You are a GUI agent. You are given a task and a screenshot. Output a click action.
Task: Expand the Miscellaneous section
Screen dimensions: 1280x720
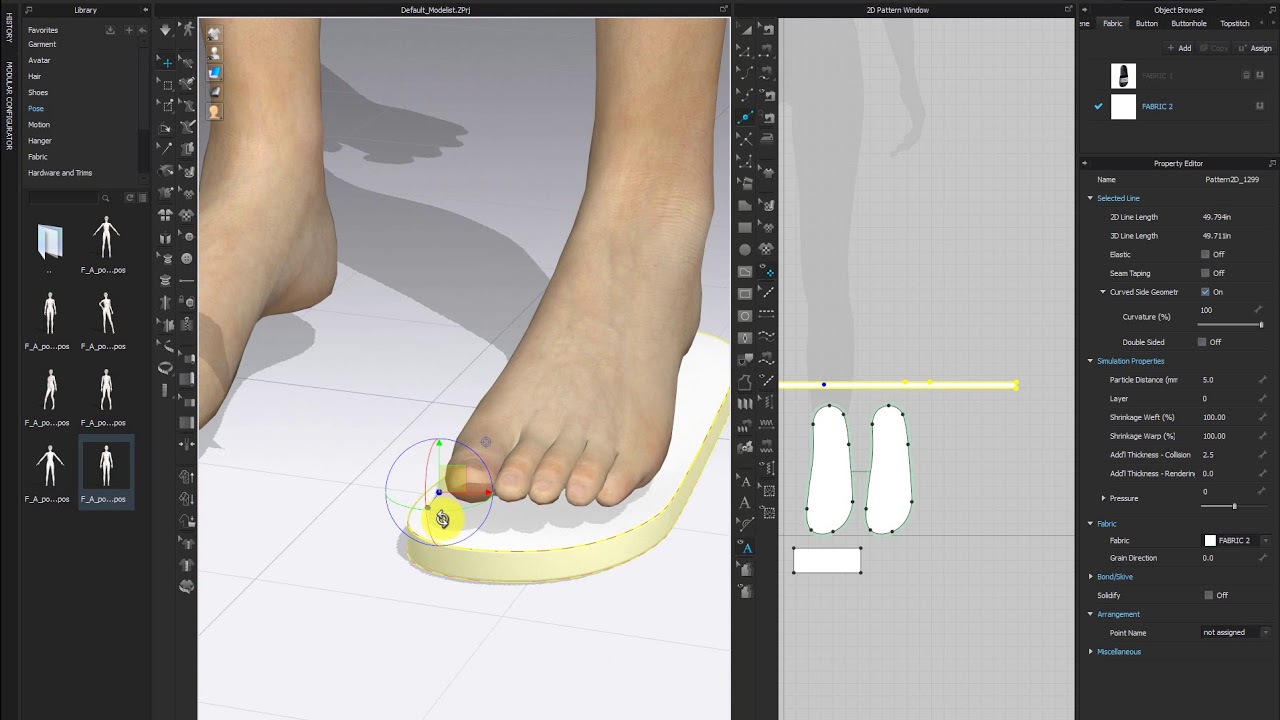[x=1090, y=652]
